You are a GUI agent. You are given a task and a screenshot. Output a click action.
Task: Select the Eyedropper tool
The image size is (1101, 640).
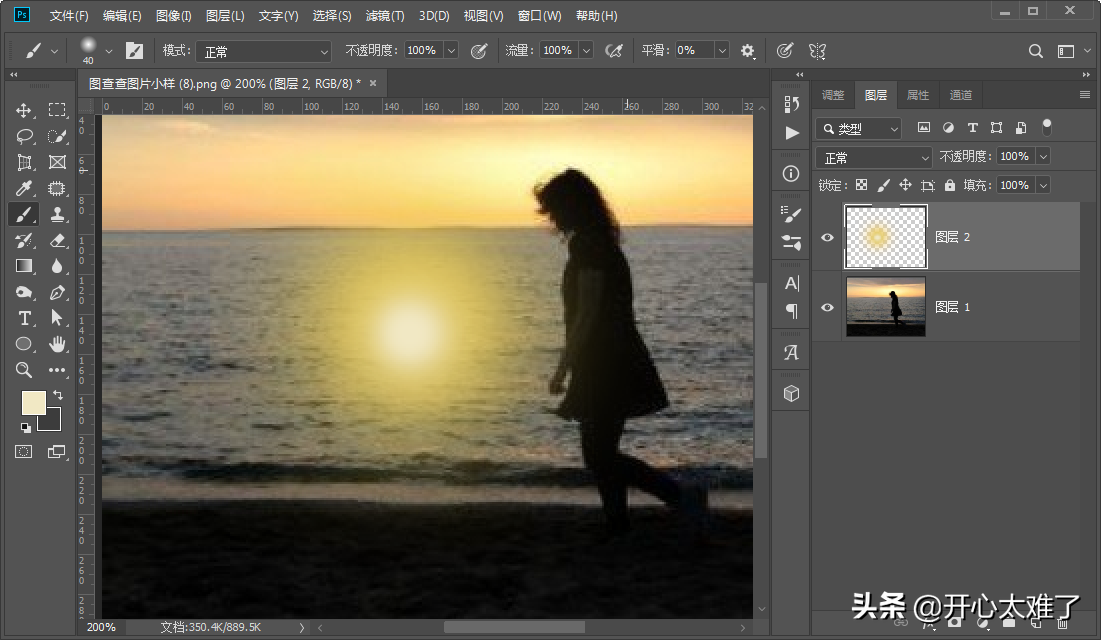point(24,188)
